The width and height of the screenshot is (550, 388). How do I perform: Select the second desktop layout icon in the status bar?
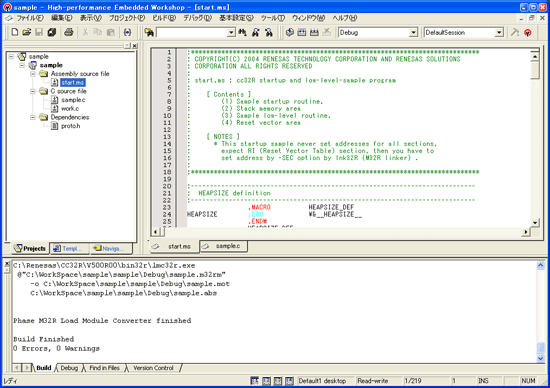pyautogui.click(x=266, y=381)
